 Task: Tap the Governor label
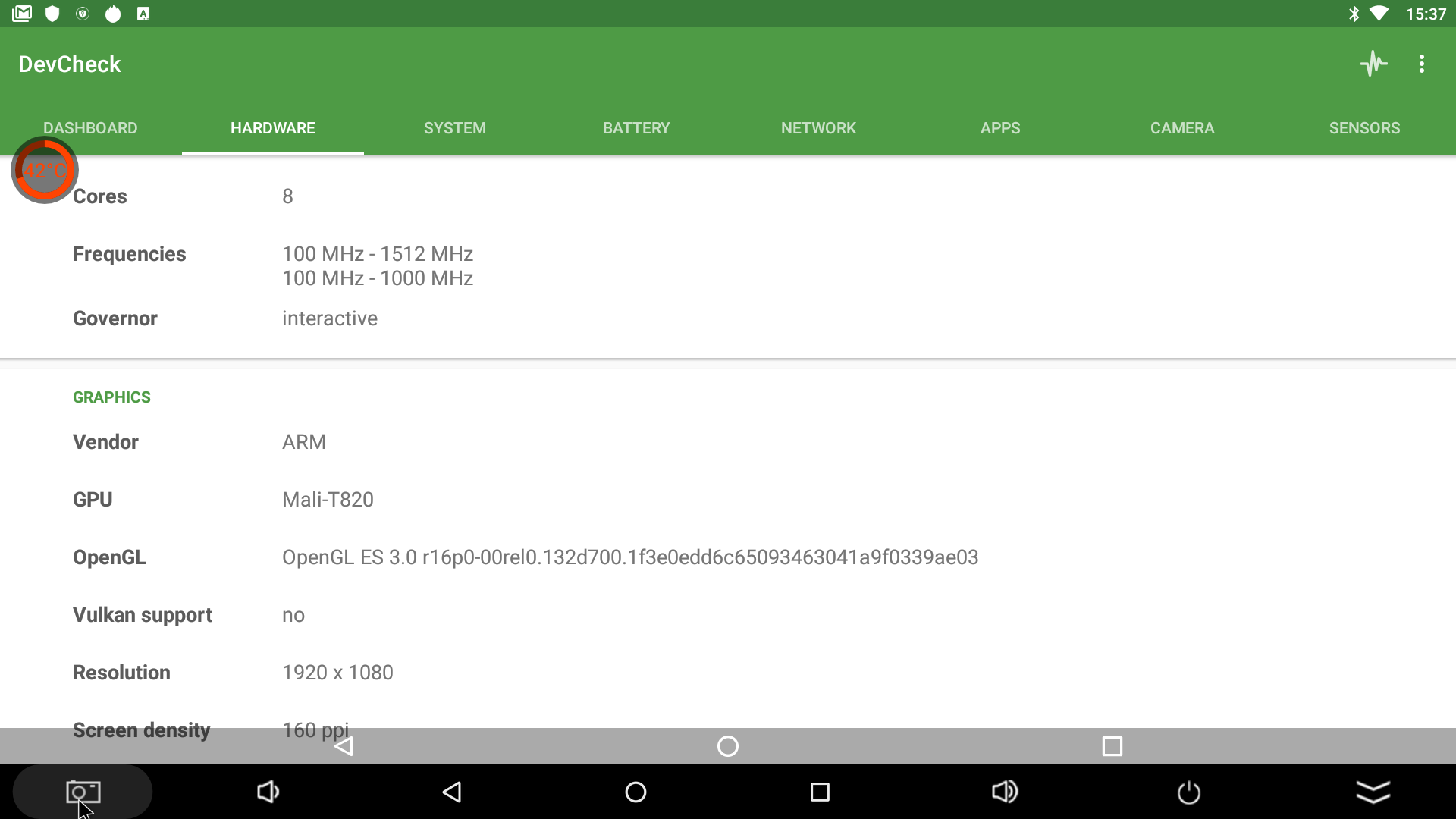[x=115, y=318]
